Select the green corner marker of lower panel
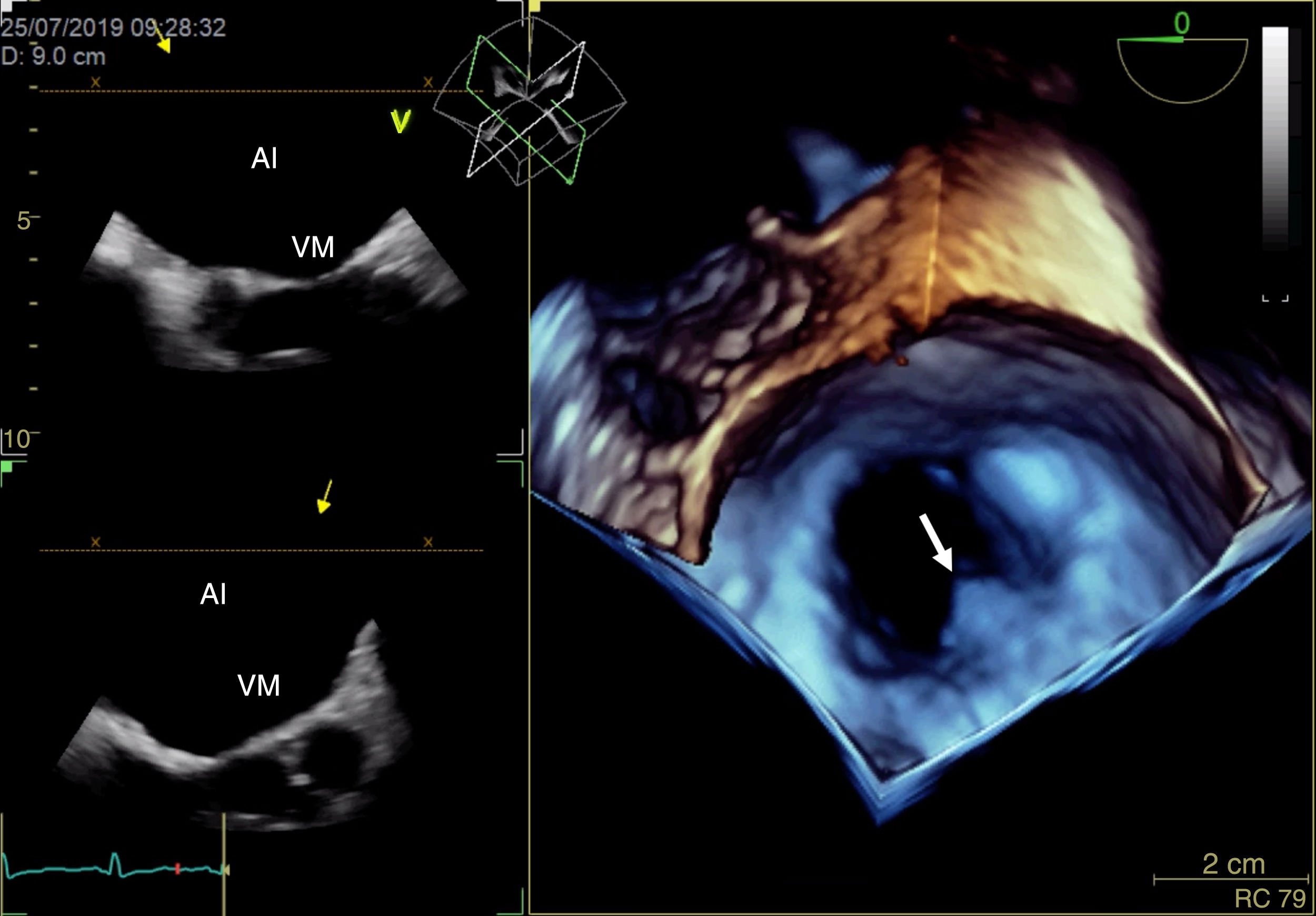The image size is (1316, 916). point(7,467)
